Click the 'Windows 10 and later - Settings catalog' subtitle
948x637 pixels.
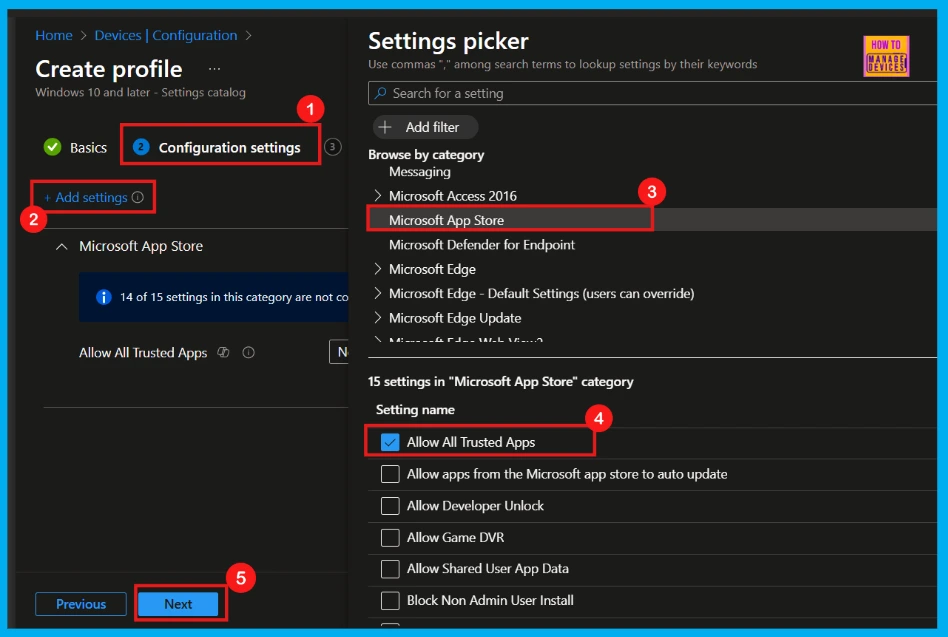pyautogui.click(x=140, y=92)
